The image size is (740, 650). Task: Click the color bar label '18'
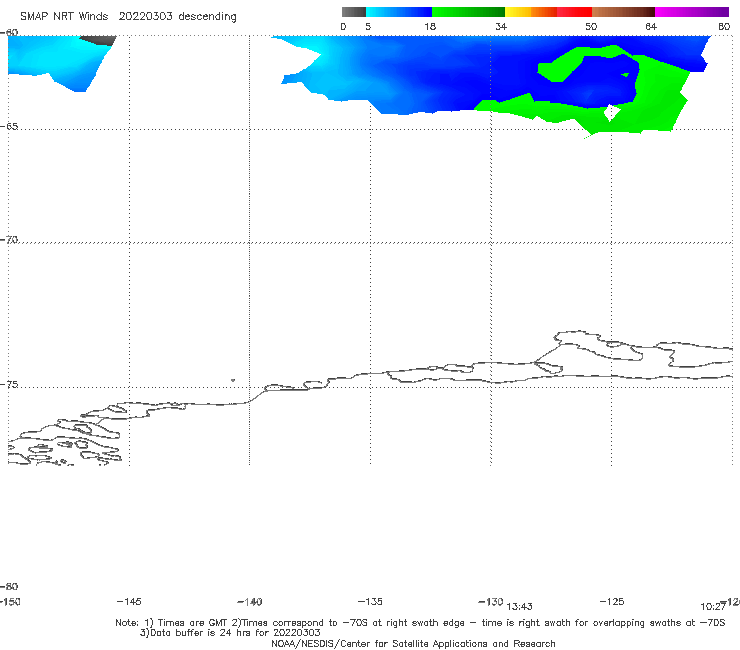pos(430,27)
